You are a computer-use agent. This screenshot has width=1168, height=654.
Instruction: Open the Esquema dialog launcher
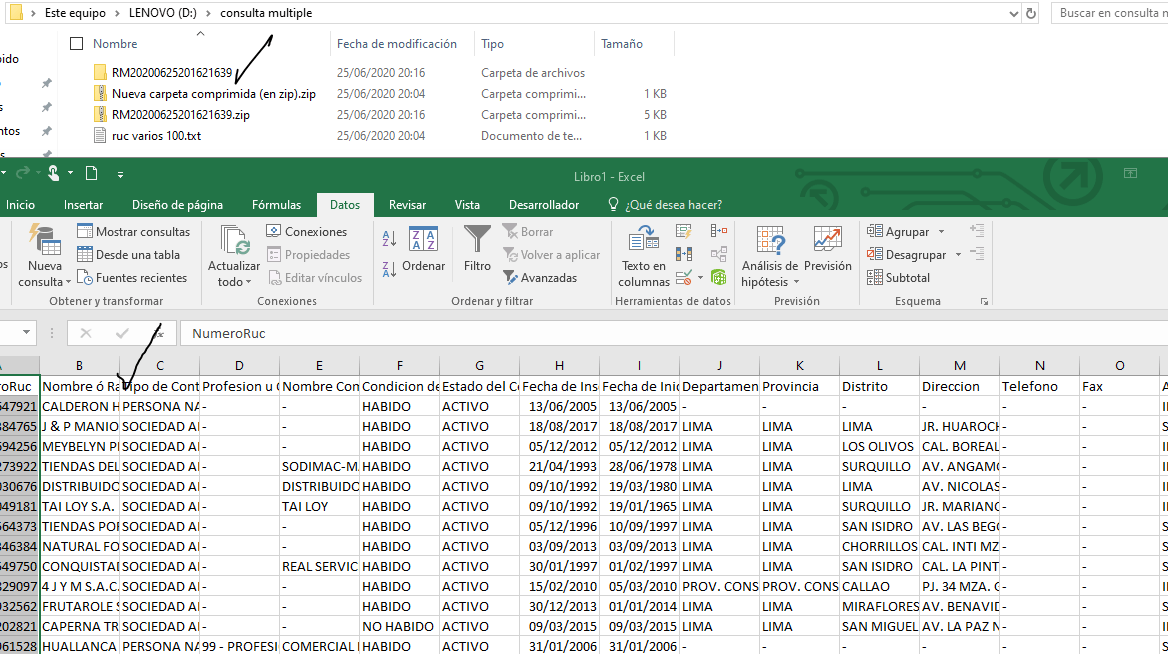[x=984, y=302]
